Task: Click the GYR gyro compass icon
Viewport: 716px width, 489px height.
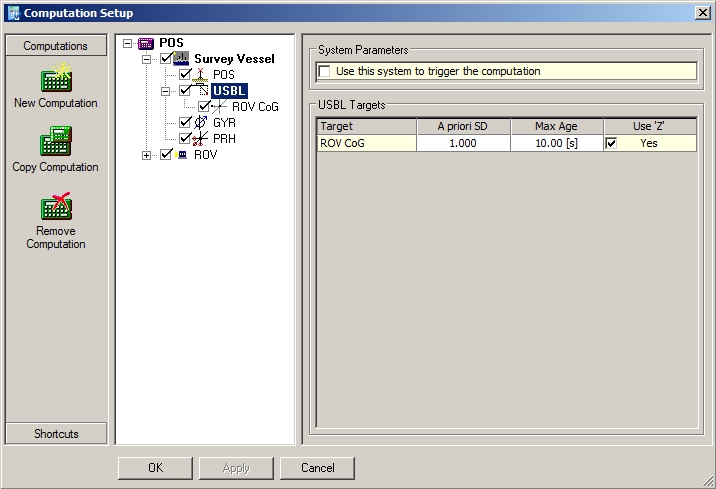Action: (x=200, y=122)
